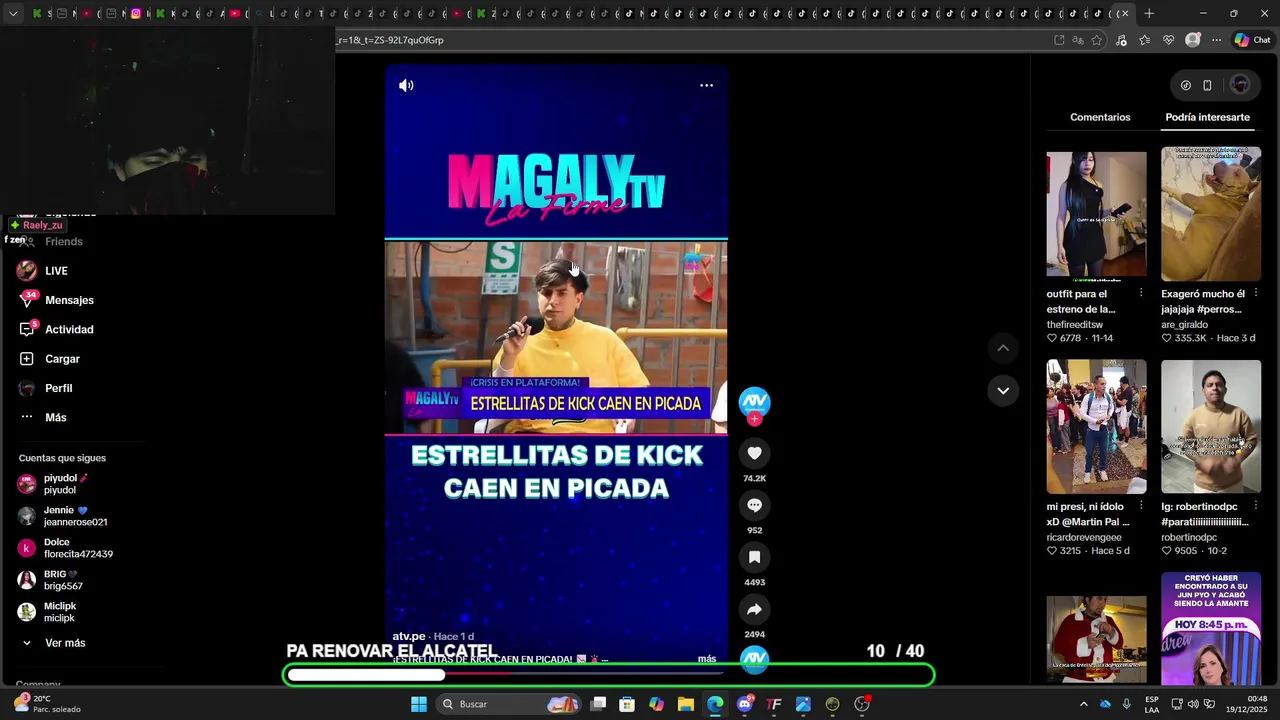Screen dimensions: 1280x720
Task: Open options menu for 'outfit para el estreno' video
Action: (x=1141, y=293)
